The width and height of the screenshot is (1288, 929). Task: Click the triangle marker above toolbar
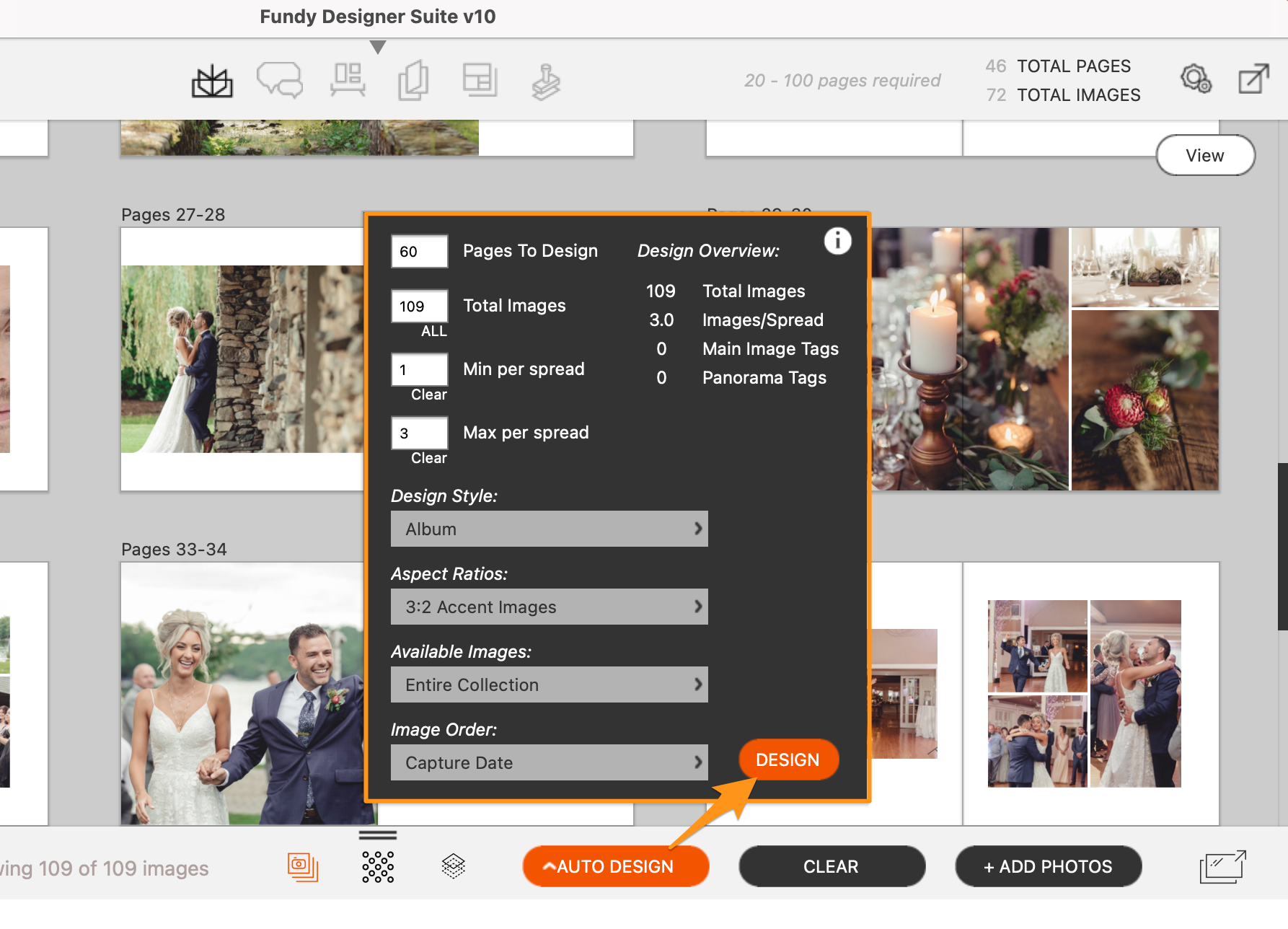point(378,47)
